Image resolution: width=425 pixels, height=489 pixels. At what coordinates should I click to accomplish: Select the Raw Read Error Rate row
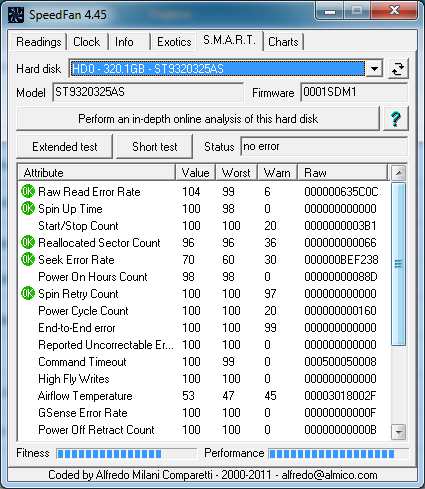[x=204, y=192]
